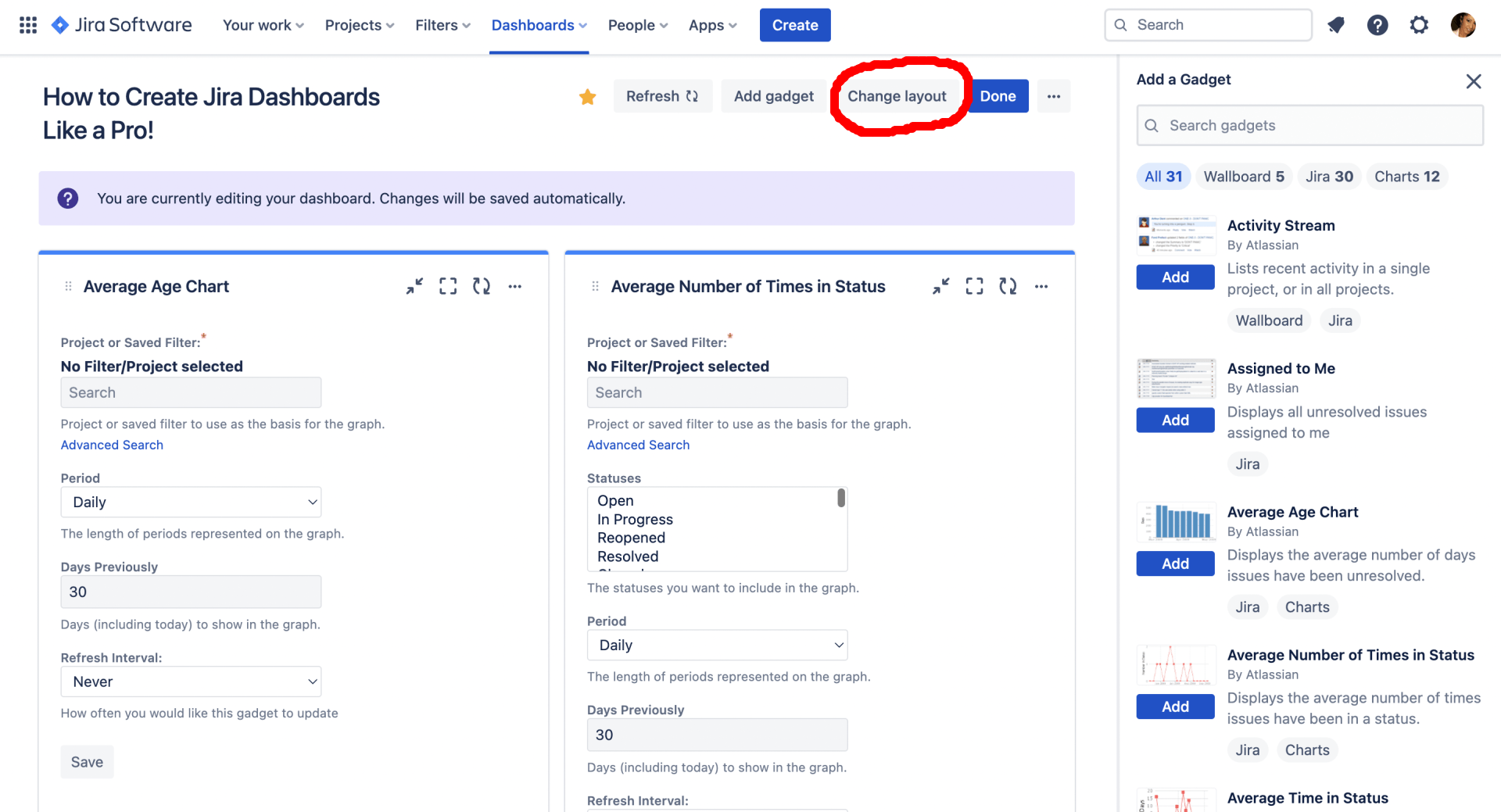Grab the Average Age Chart drag handle
The height and width of the screenshot is (812, 1501).
click(x=68, y=287)
